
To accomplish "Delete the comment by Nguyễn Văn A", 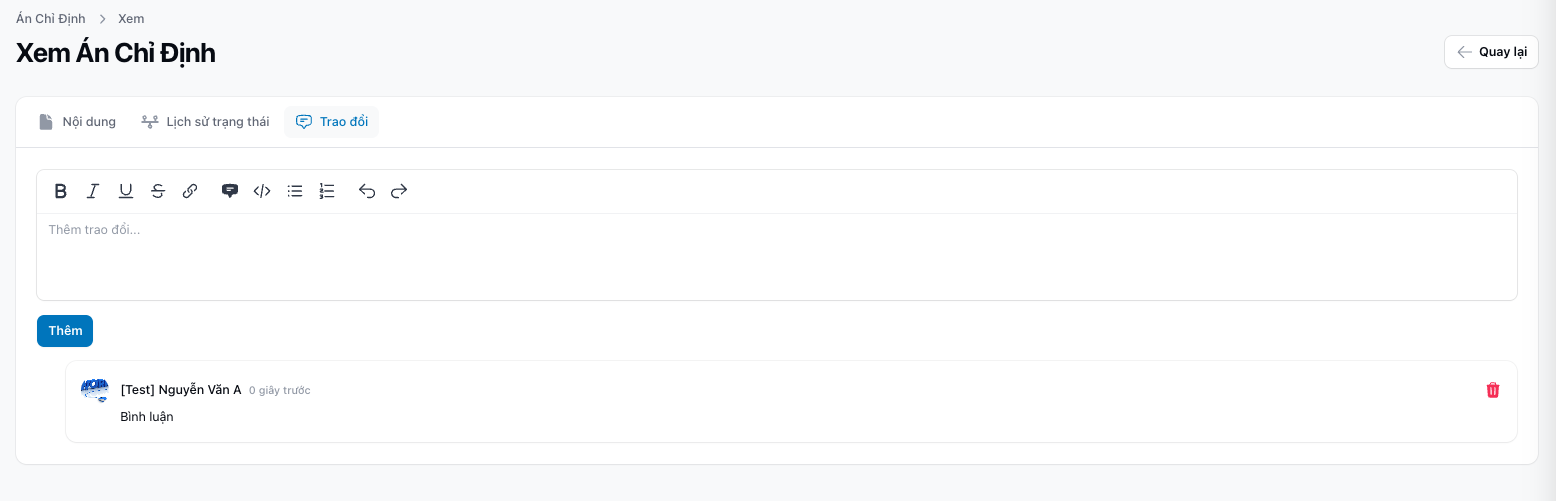I will [1493, 390].
